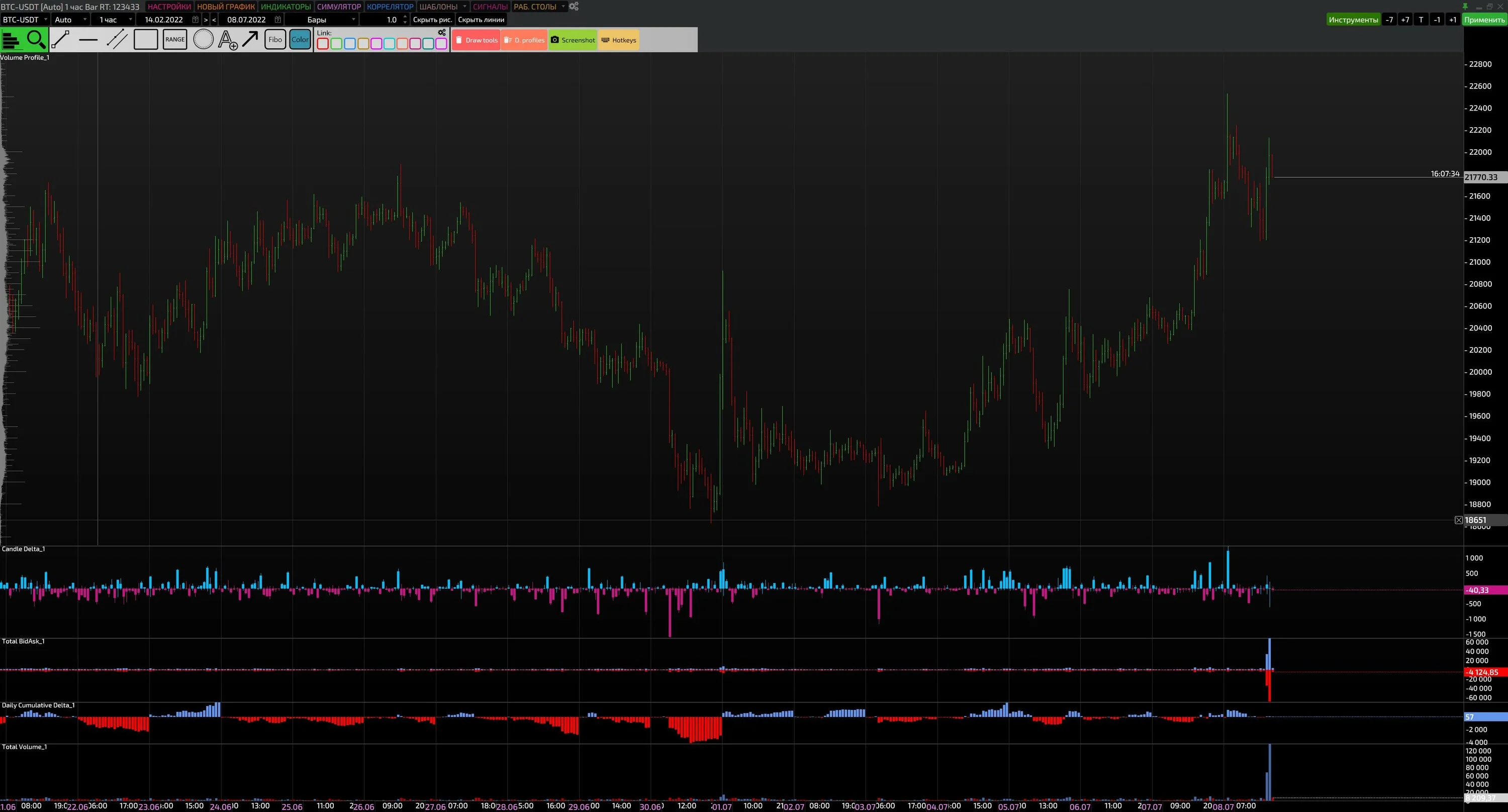Expand the ШАБЛОНЫ dropdown arrow
Screen dimensions: 1508x812
tap(465, 7)
